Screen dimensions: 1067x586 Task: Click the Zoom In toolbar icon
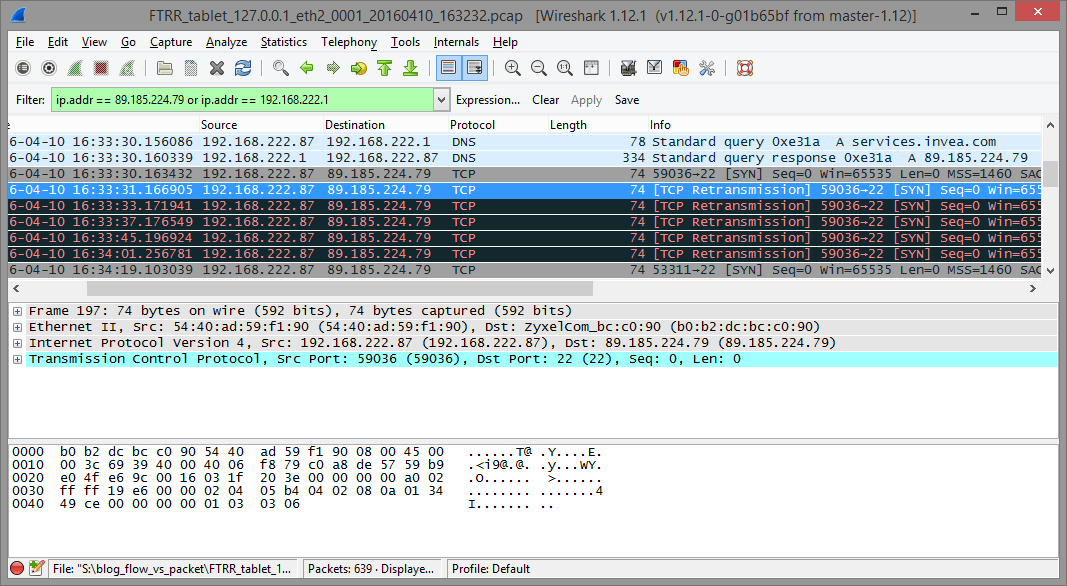pos(513,68)
